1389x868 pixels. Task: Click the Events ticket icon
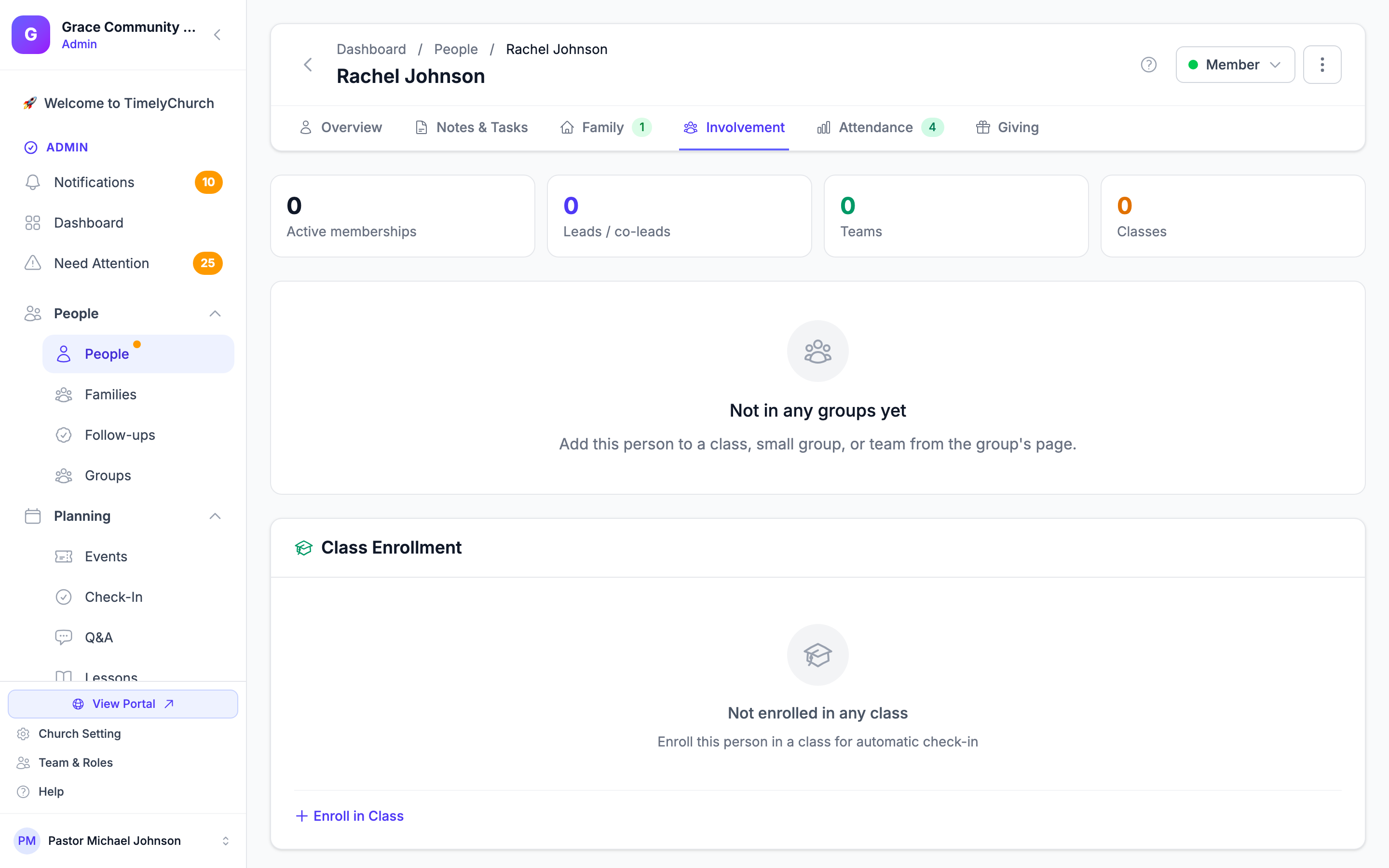tap(64, 556)
